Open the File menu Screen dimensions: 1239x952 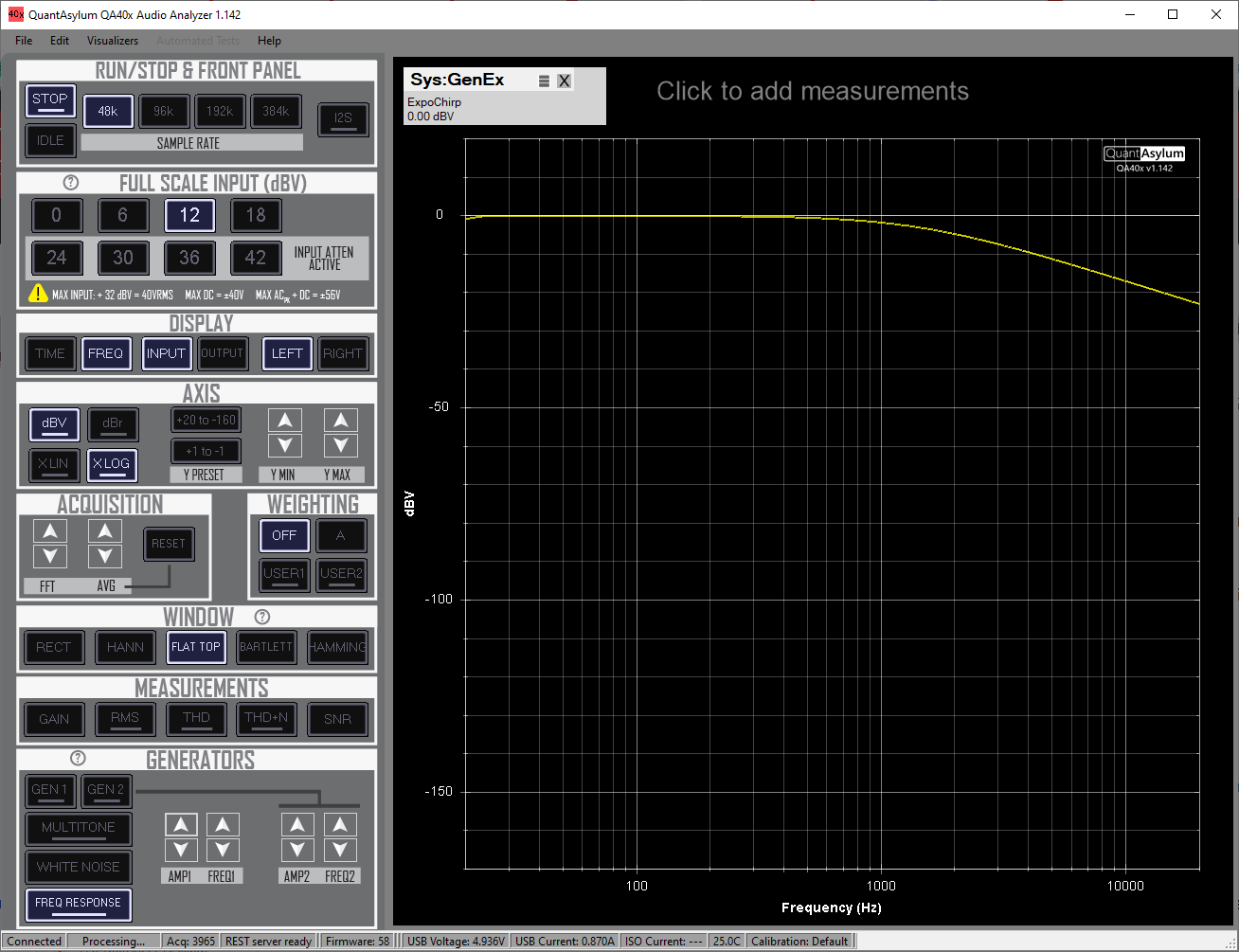[x=24, y=41]
